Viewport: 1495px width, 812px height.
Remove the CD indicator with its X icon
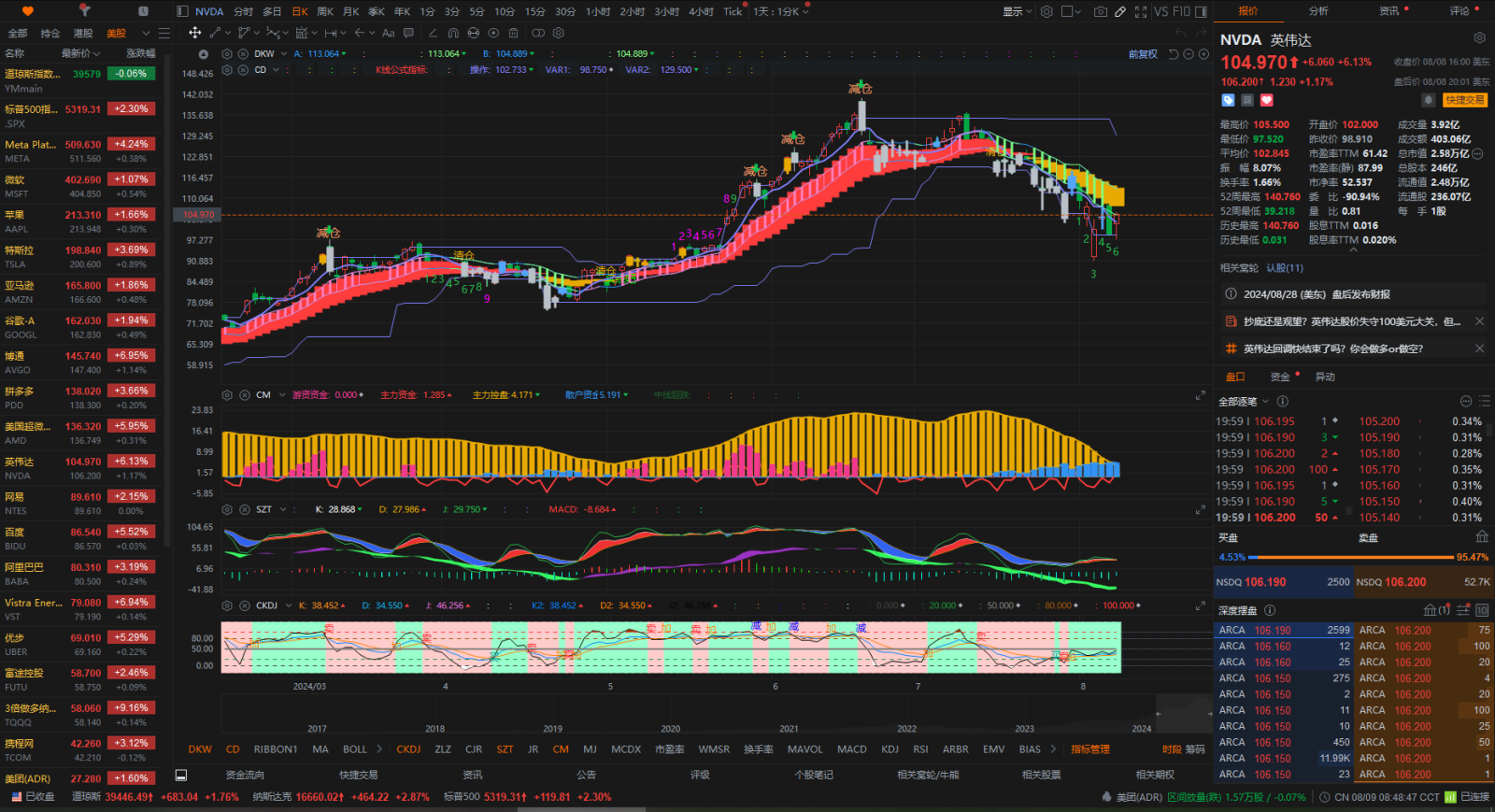tap(243, 70)
